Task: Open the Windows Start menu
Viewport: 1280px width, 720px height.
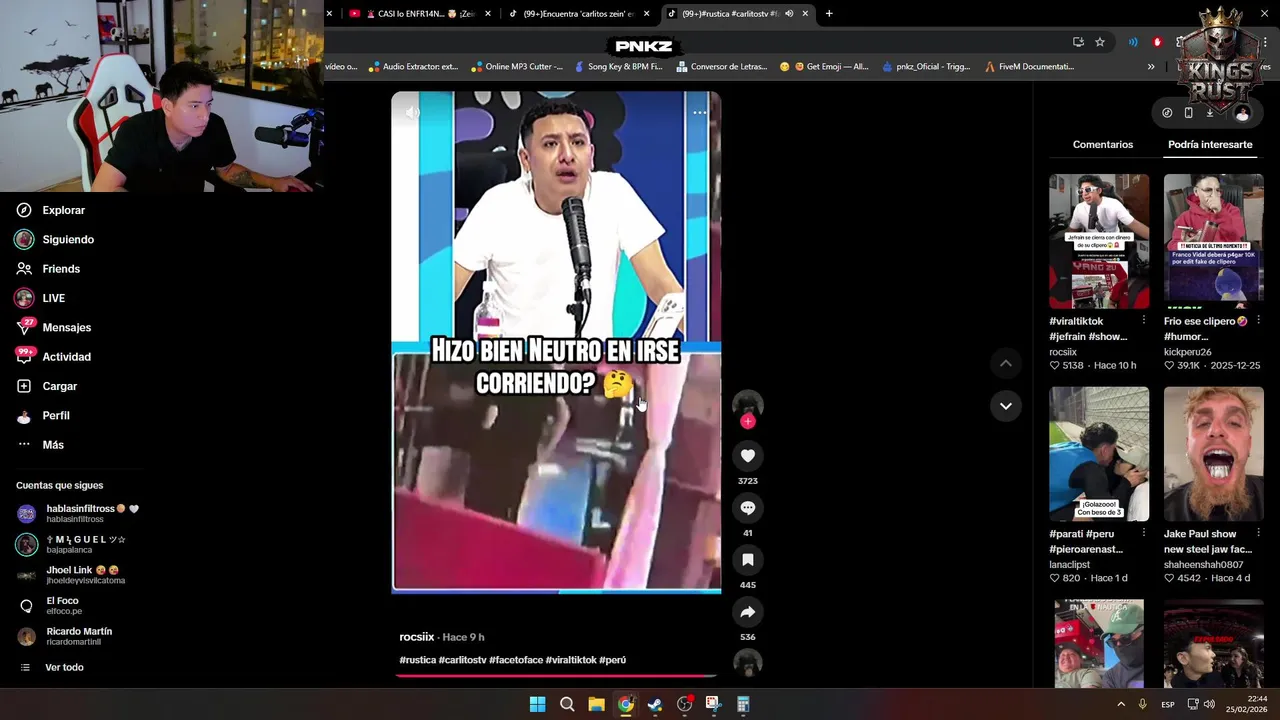Action: [537, 704]
